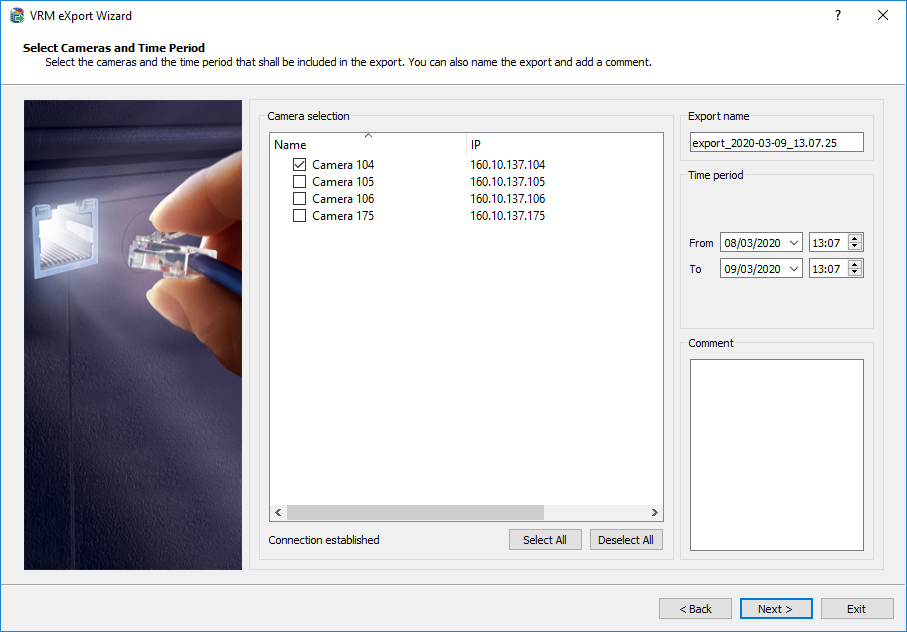Click the Exit button
Viewport: 907px width, 632px height.
(x=856, y=609)
